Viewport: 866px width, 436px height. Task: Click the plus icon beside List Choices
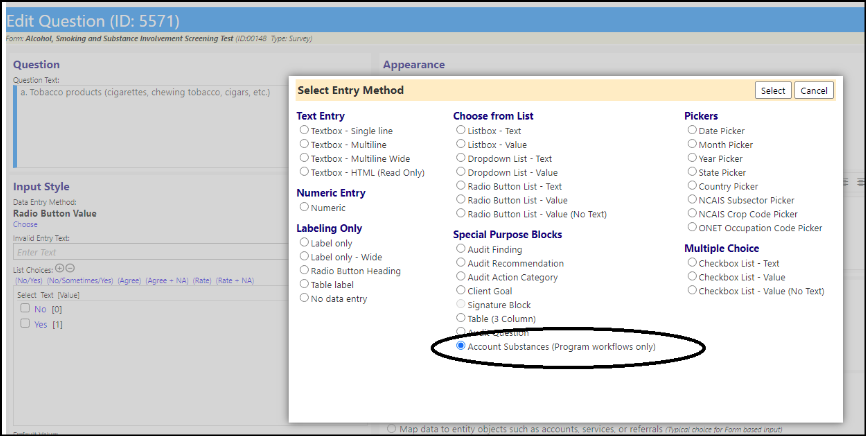click(x=60, y=269)
